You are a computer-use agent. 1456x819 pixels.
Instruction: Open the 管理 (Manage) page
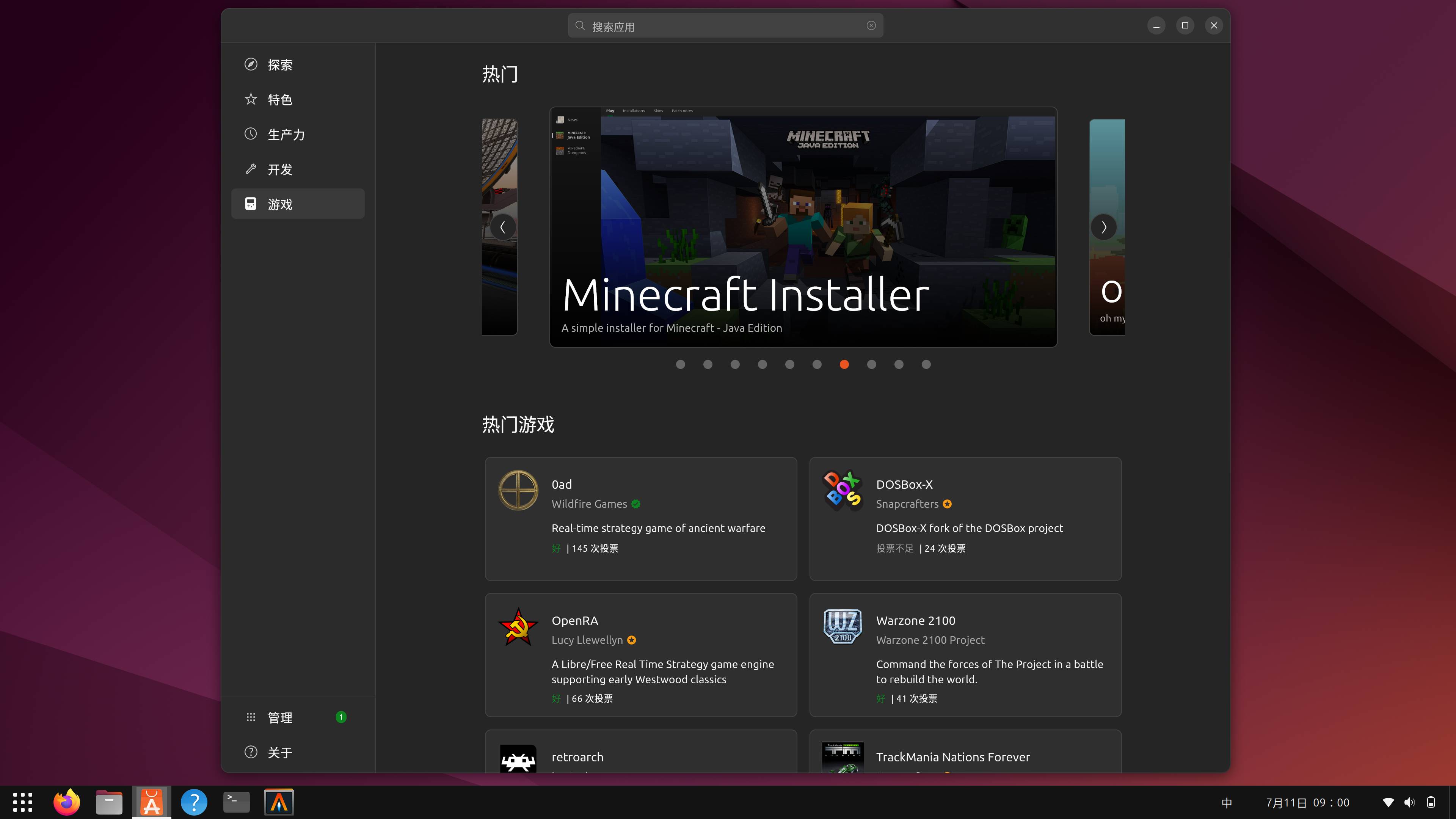pyautogui.click(x=298, y=717)
